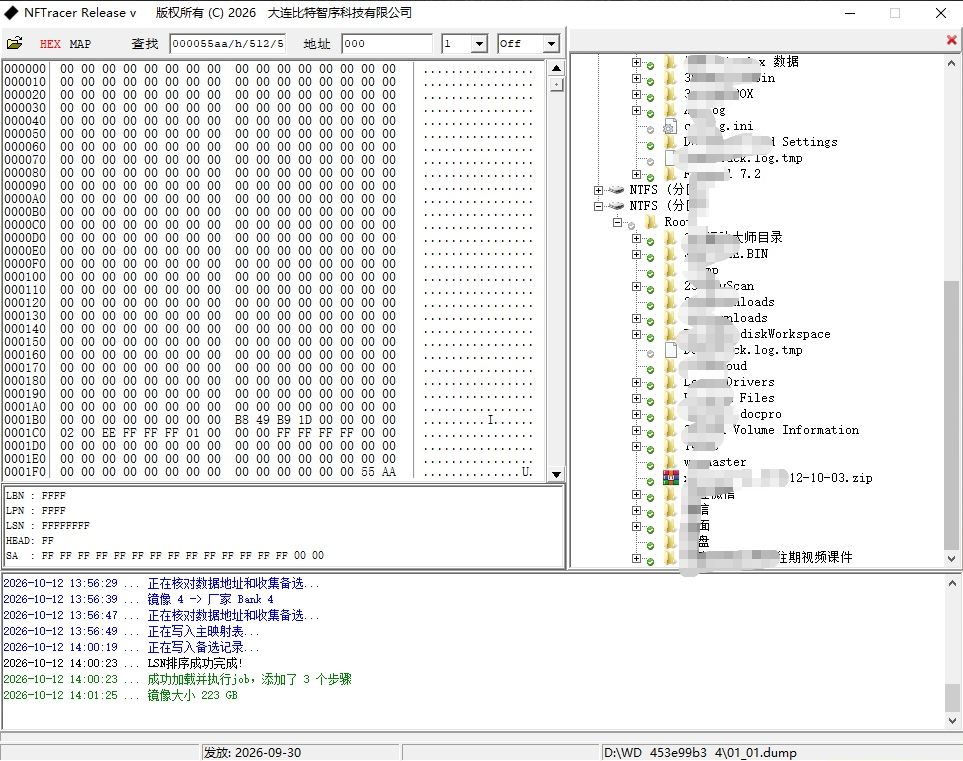Collapse the second NTFS partition node
The width and height of the screenshot is (963, 761).
coord(599,206)
